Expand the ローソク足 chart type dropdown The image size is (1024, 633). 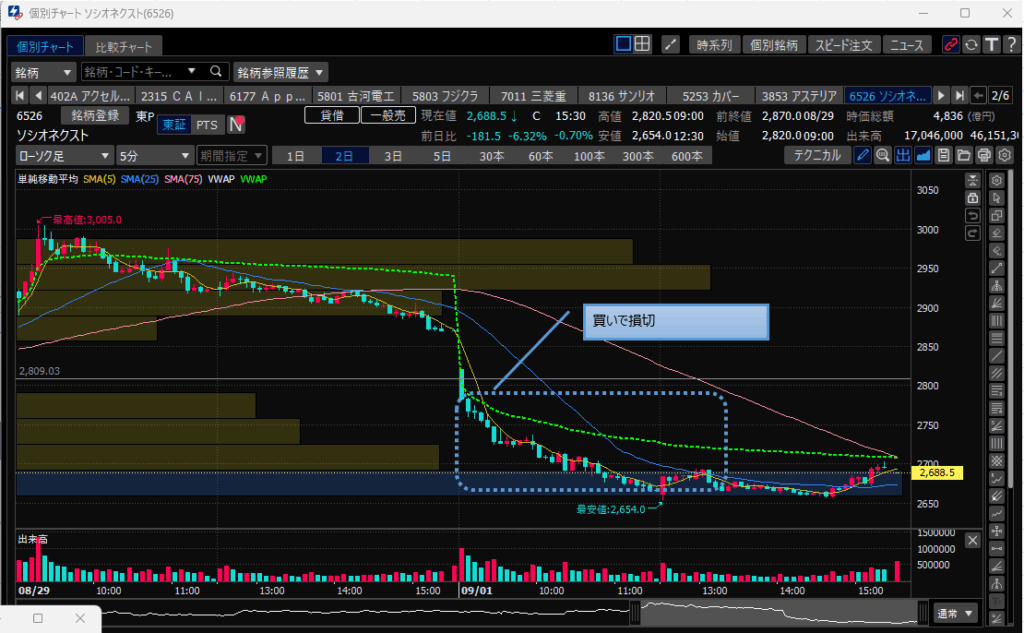[64, 155]
